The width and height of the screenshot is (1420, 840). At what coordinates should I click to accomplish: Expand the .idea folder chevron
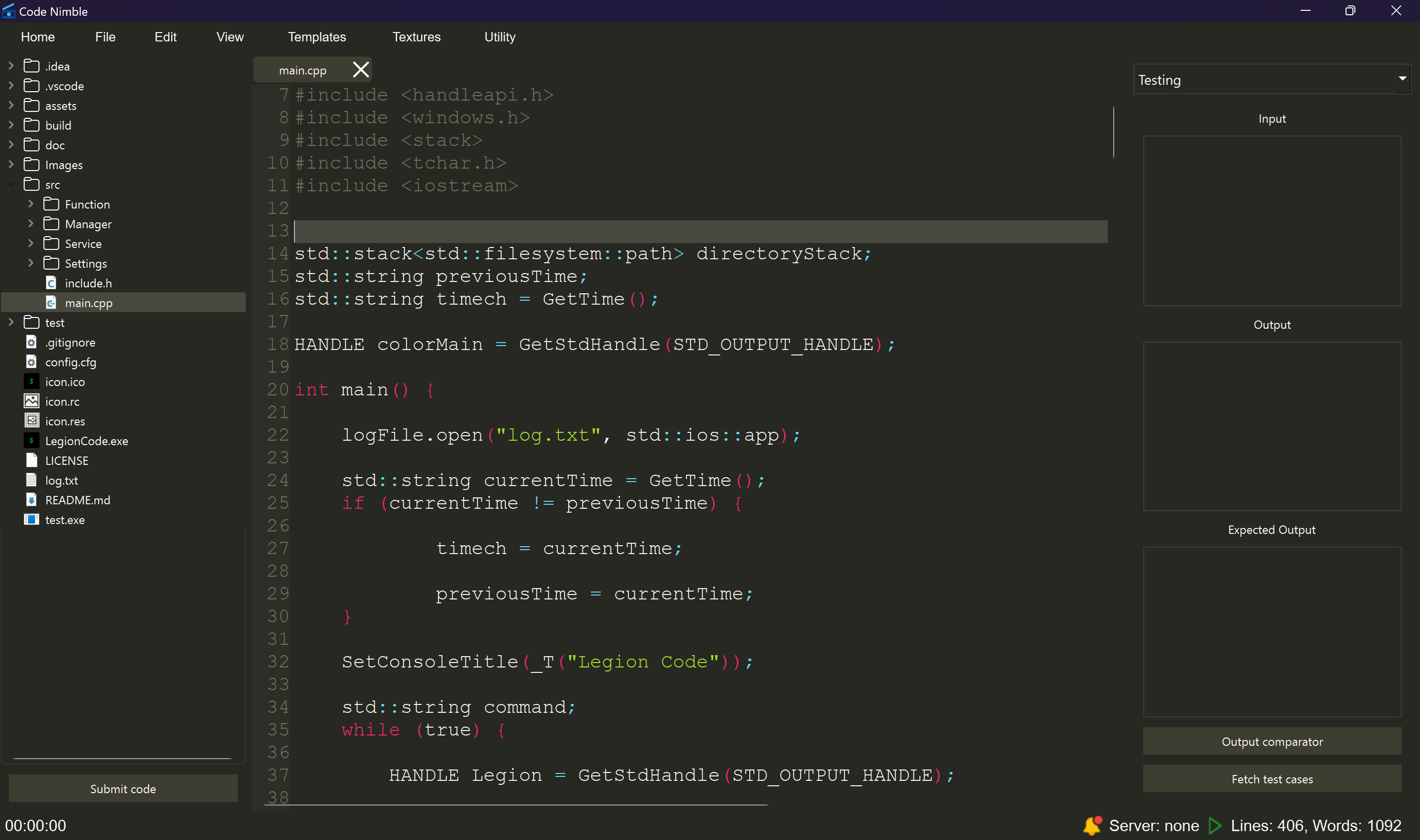pos(11,66)
